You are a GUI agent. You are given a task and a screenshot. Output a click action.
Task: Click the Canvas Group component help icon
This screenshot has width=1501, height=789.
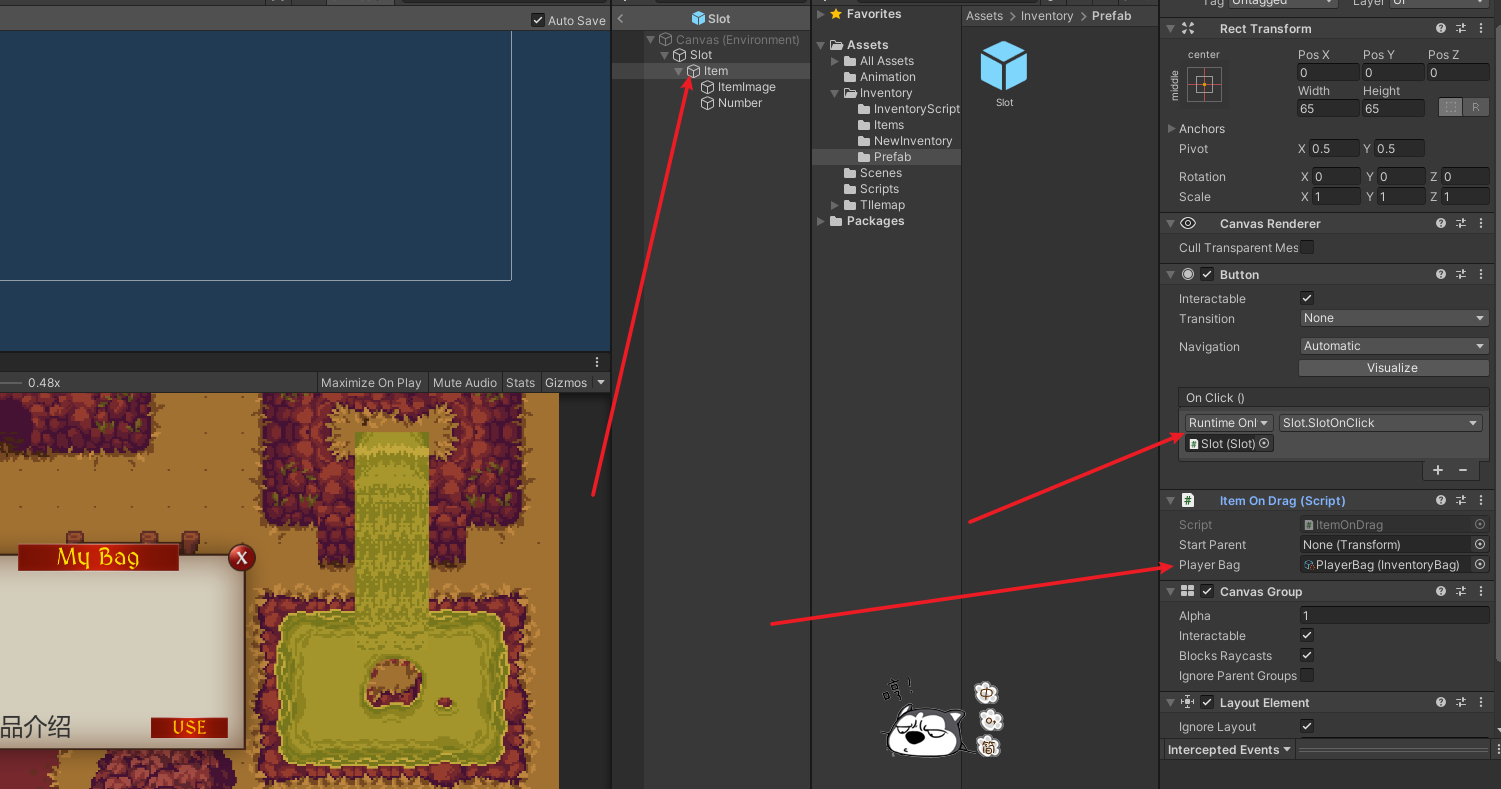[x=1440, y=591]
